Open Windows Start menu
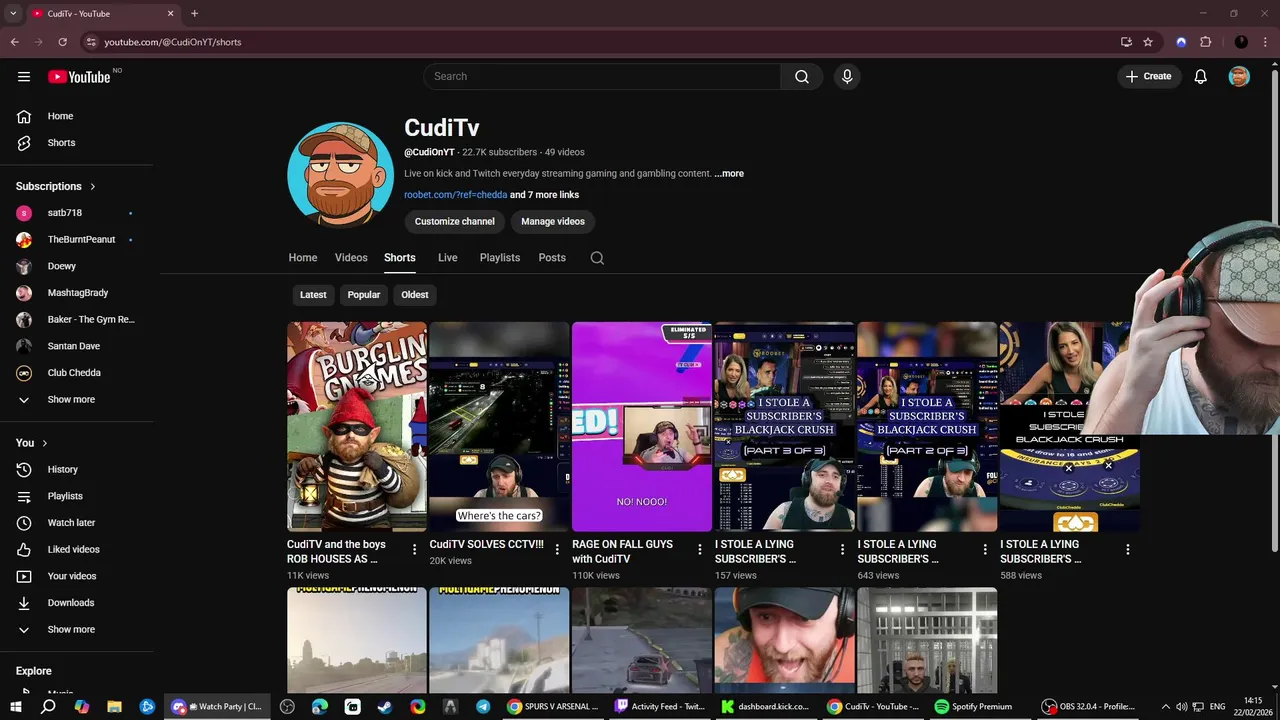The width and height of the screenshot is (1280, 720). [16, 706]
